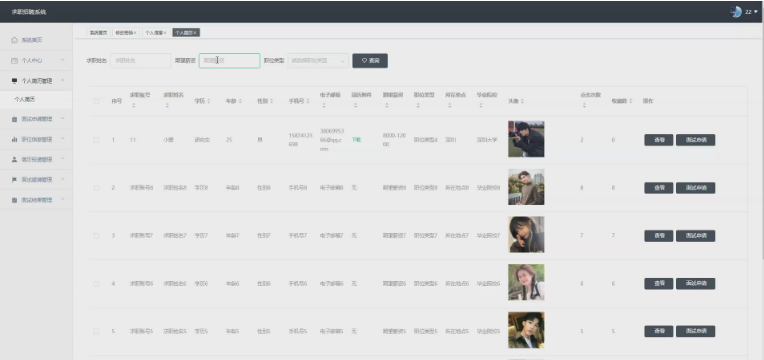Click the 面试结果管理 sidebar icon
This screenshot has width=764, height=360.
point(14,200)
